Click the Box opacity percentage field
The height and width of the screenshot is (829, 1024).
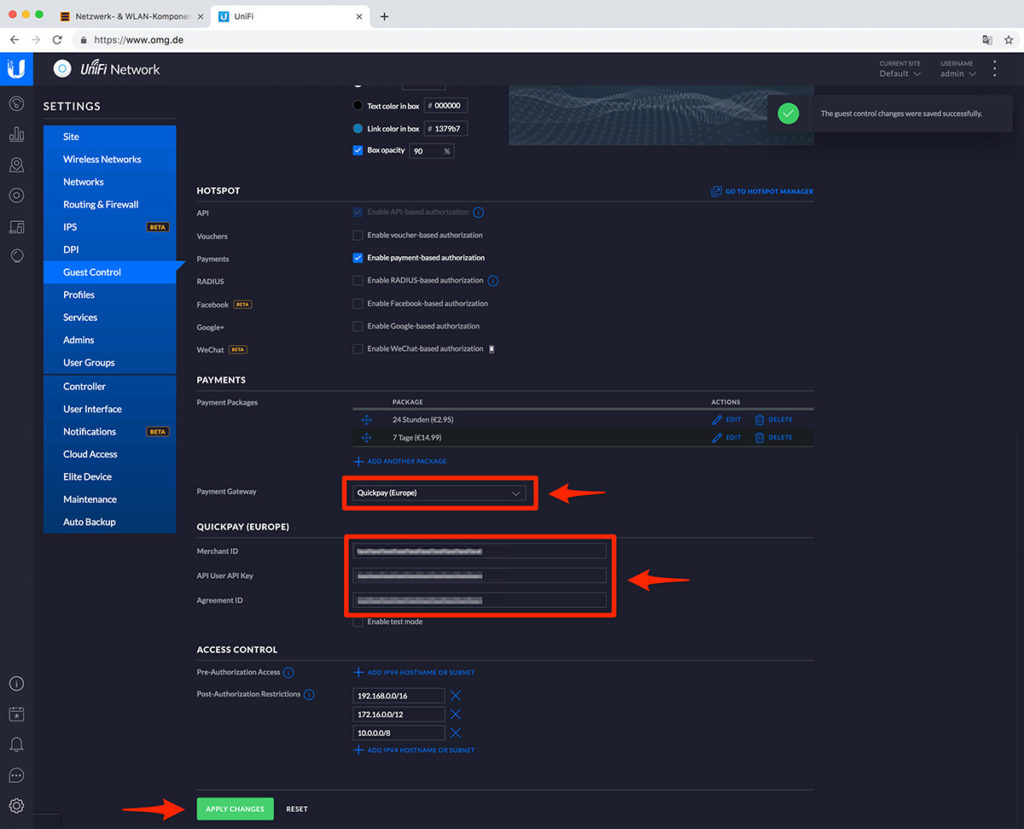click(x=431, y=151)
